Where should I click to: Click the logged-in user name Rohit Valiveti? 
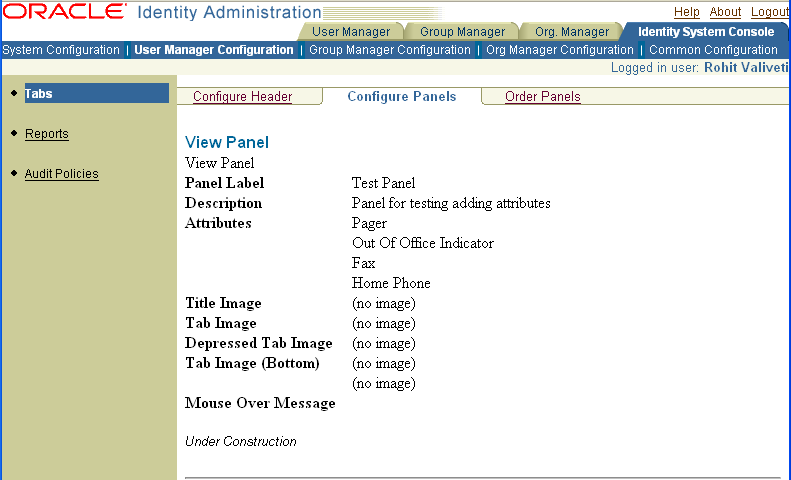click(x=746, y=68)
